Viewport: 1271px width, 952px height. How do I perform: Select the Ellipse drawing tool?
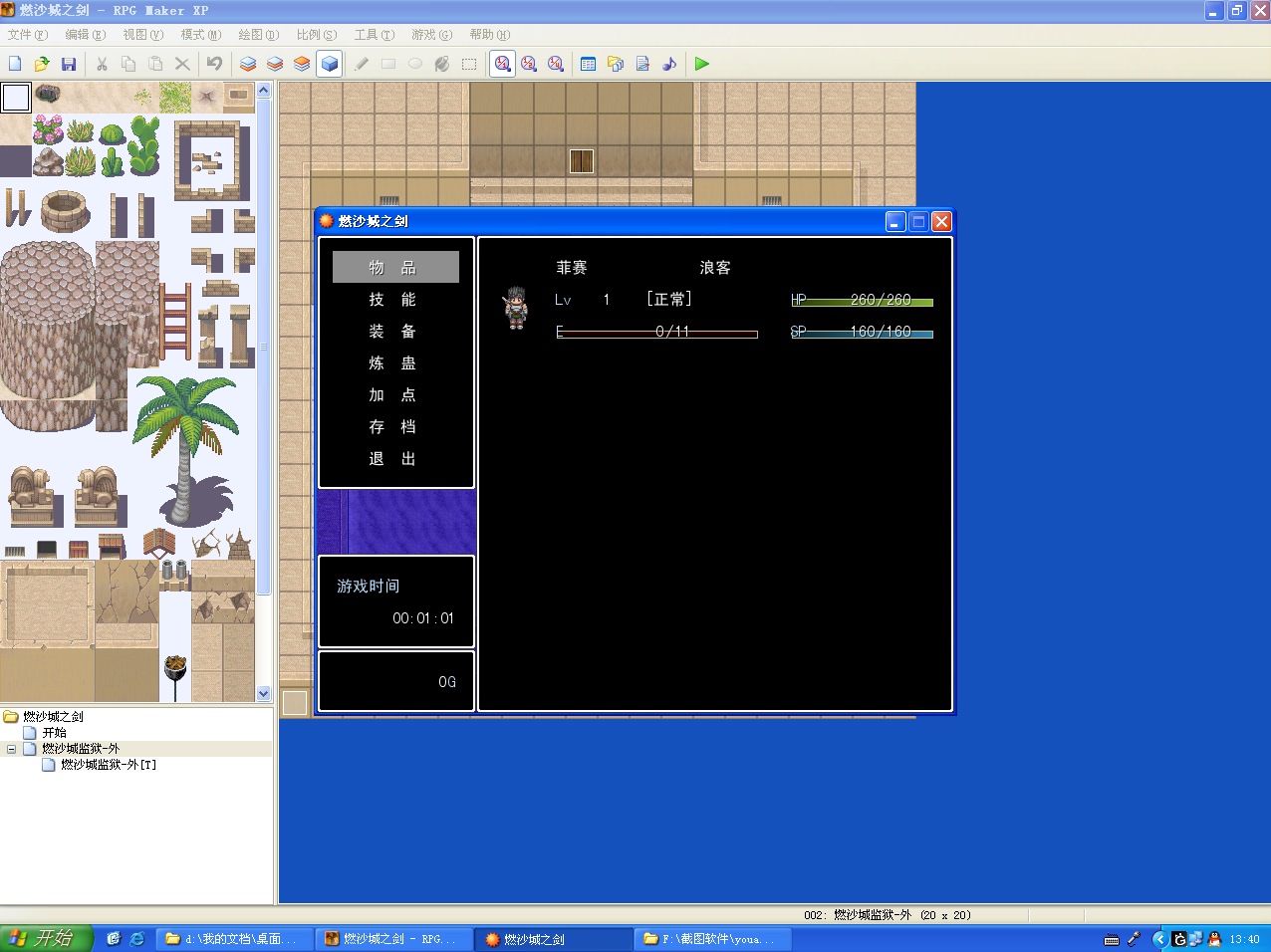click(415, 64)
